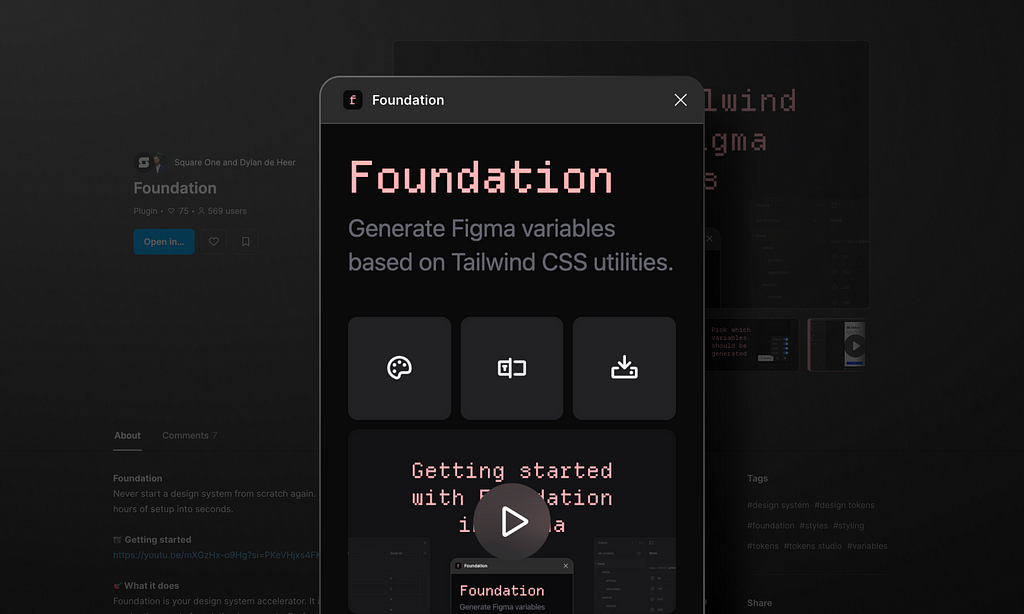This screenshot has height=614, width=1024.
Task: Select the #variables tag
Action: 867,546
